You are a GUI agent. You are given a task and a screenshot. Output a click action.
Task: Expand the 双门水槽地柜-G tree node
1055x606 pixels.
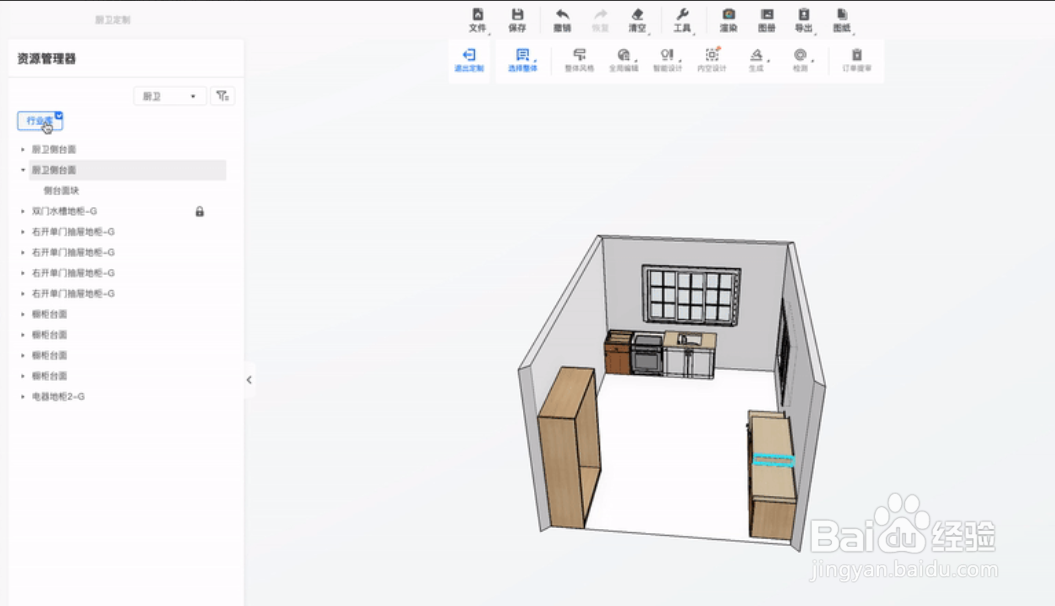[23, 211]
